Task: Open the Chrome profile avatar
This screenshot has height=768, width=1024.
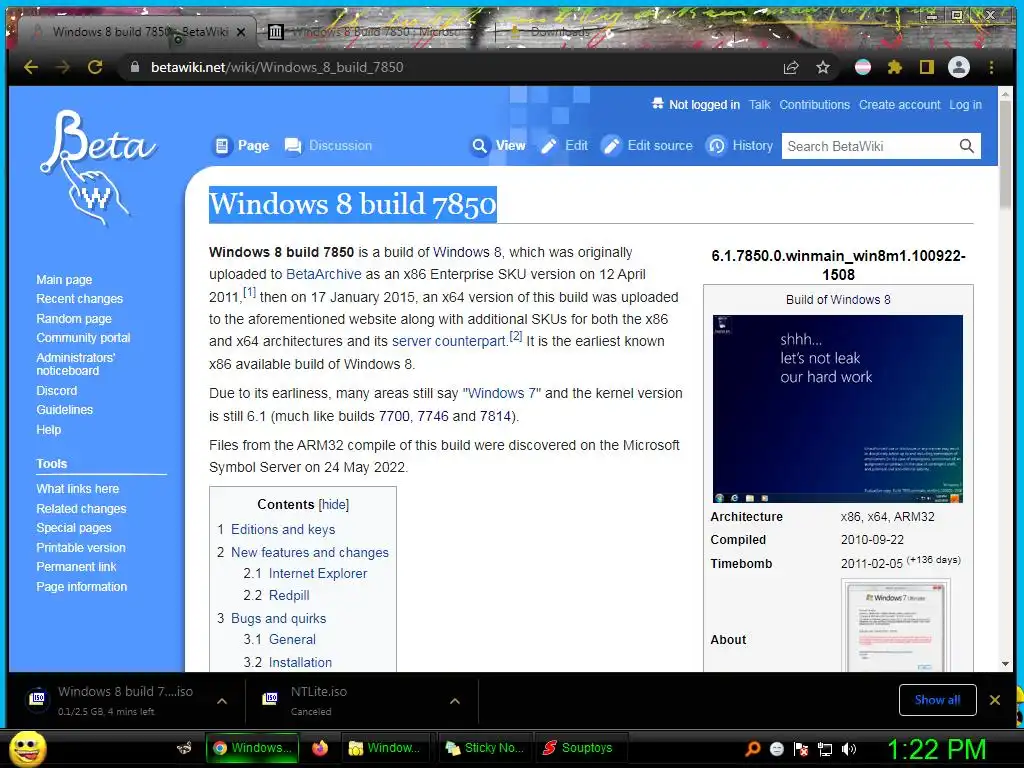Action: 959,67
